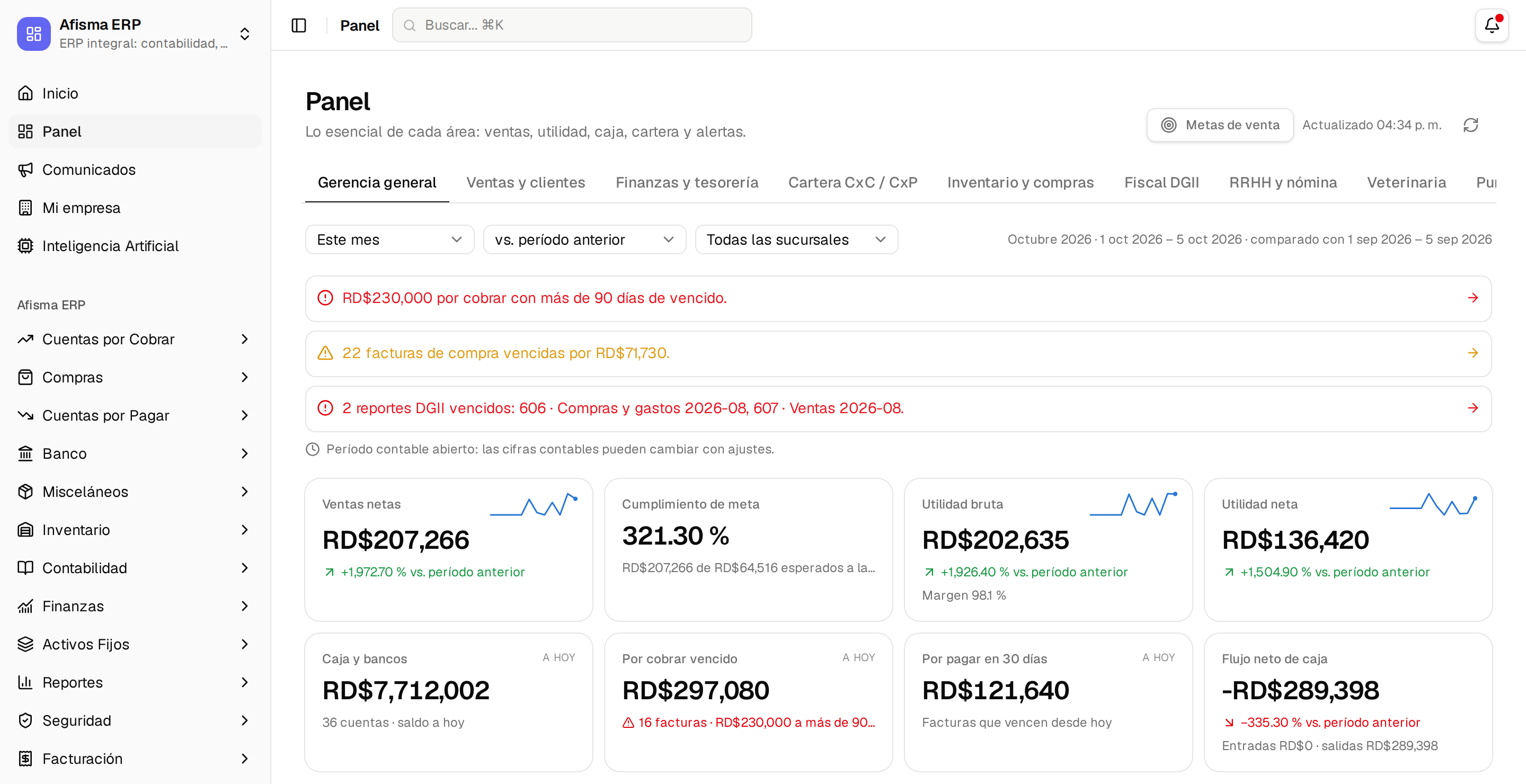Click the refresh data icon

pyautogui.click(x=1471, y=125)
